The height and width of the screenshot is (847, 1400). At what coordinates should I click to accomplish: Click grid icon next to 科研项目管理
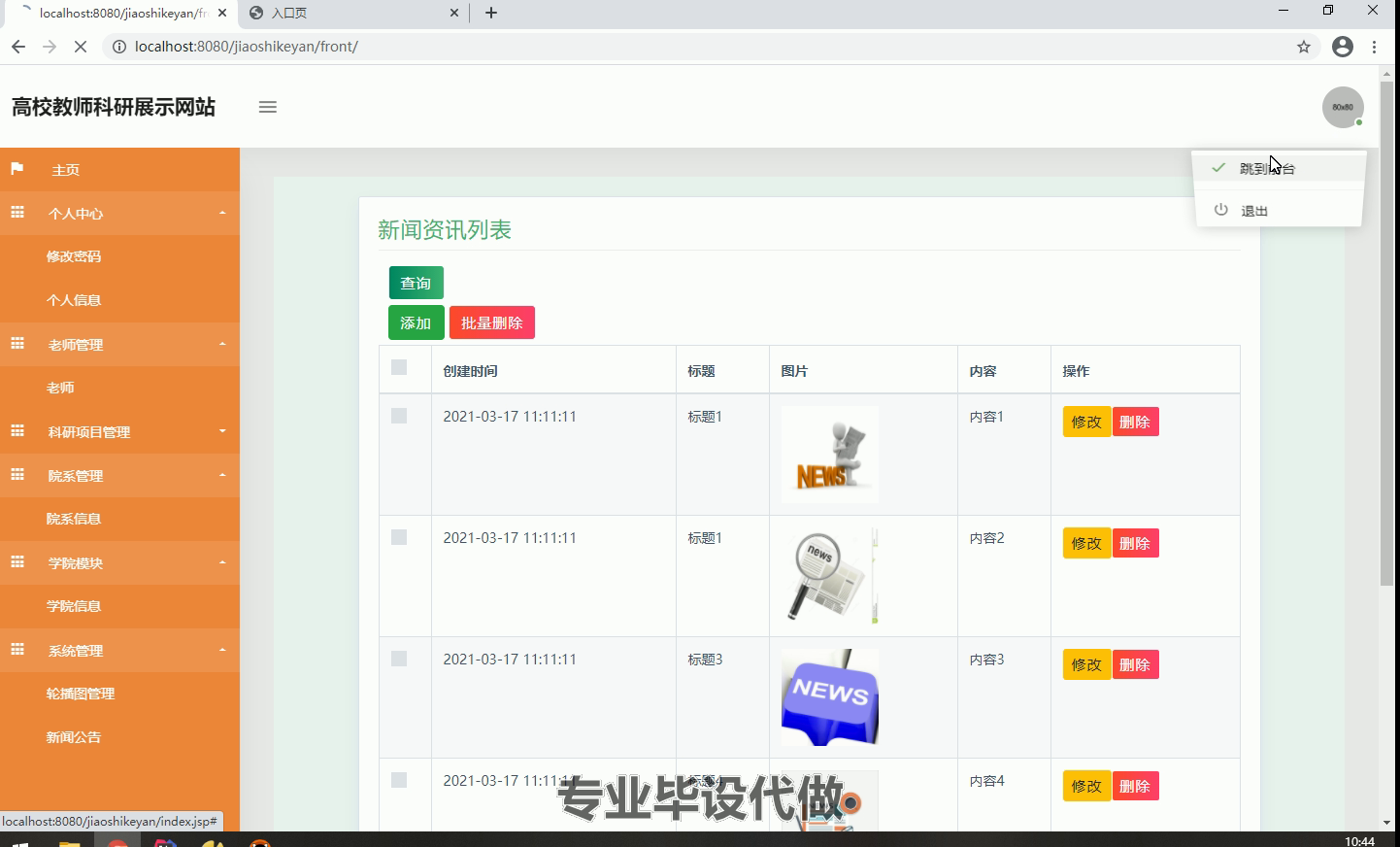point(17,430)
